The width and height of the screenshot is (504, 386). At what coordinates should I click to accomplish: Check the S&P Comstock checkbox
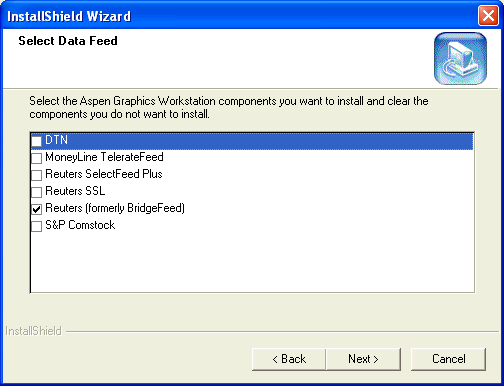point(36,226)
